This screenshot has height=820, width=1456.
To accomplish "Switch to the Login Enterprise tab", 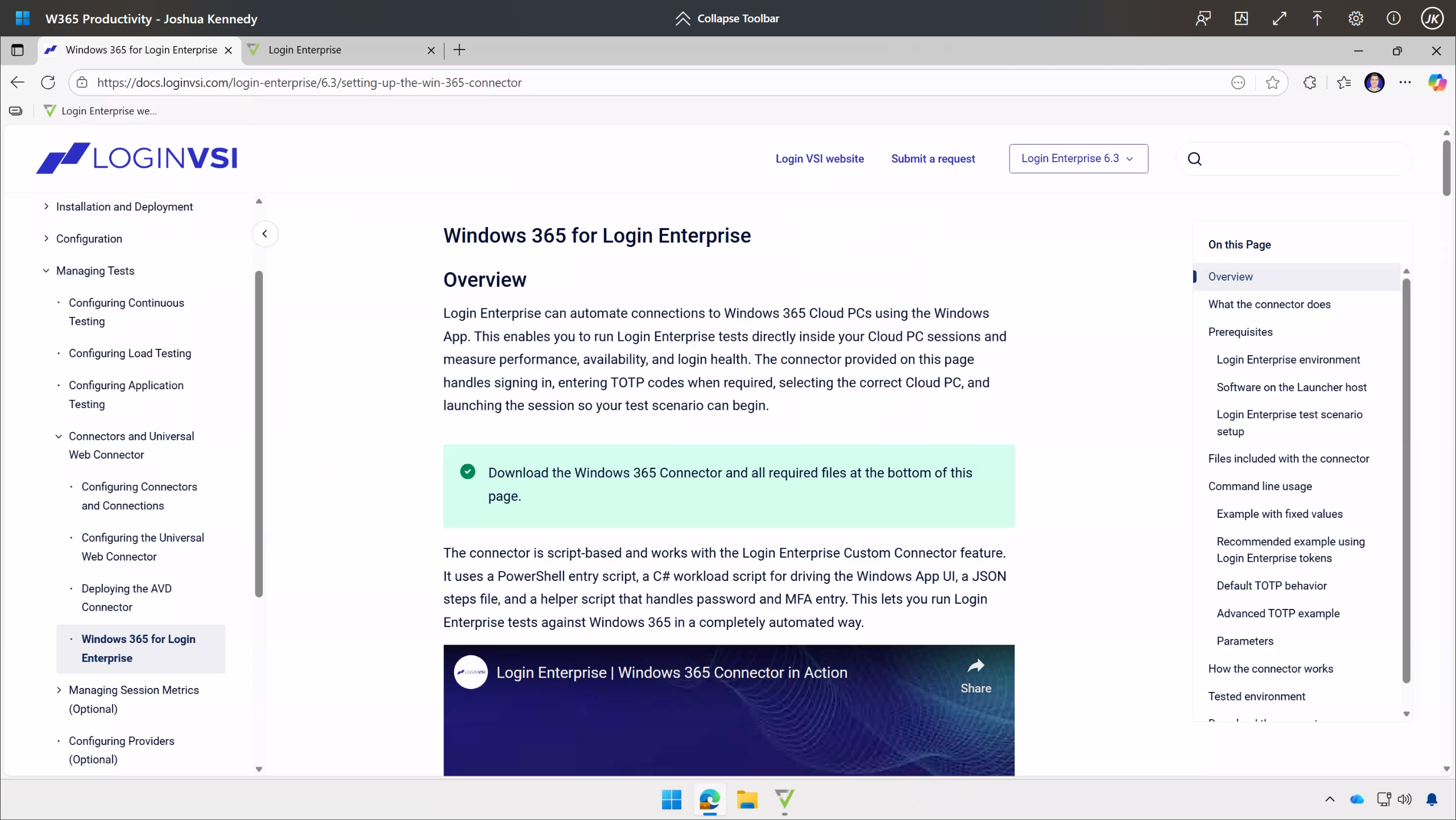I will pyautogui.click(x=305, y=50).
